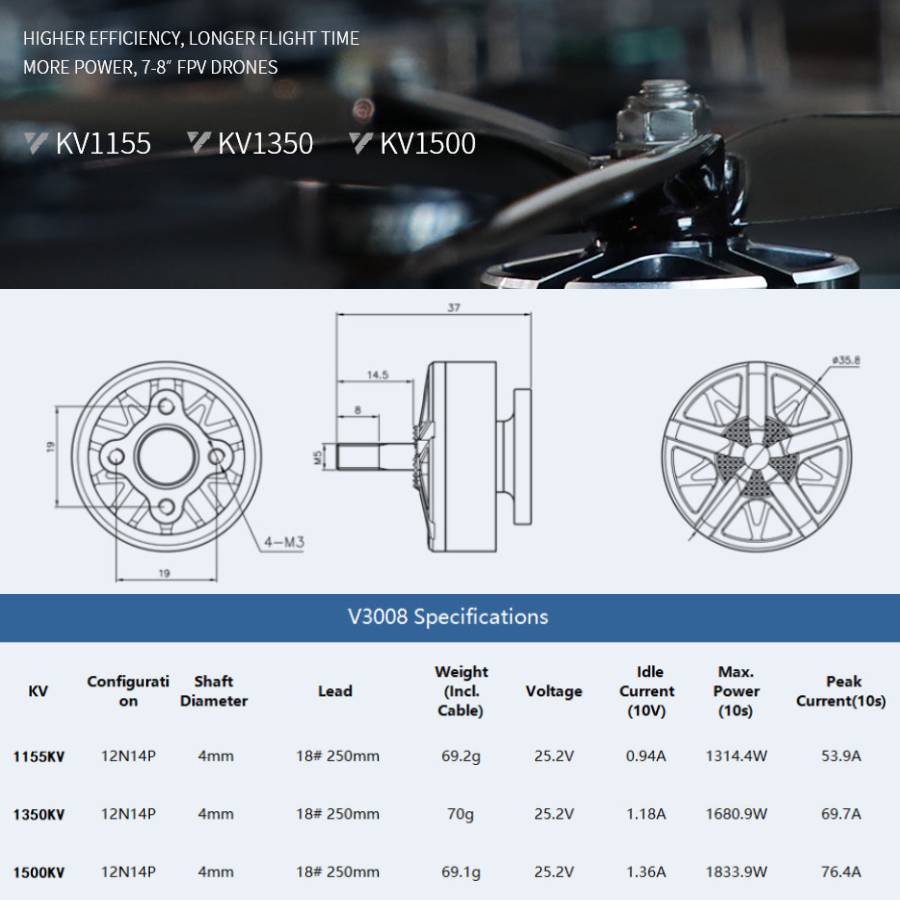Click the KV column header

(38, 691)
